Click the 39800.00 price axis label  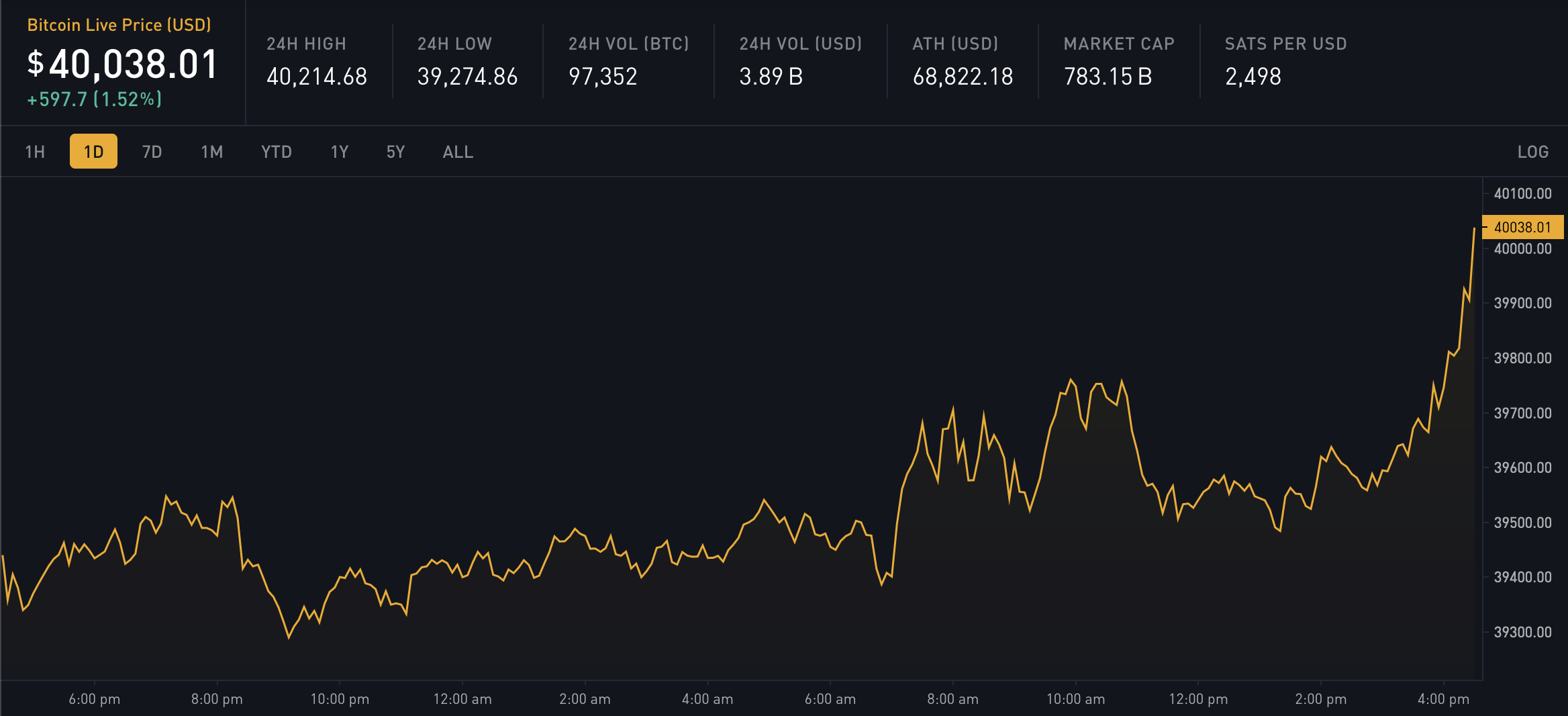pyautogui.click(x=1522, y=358)
